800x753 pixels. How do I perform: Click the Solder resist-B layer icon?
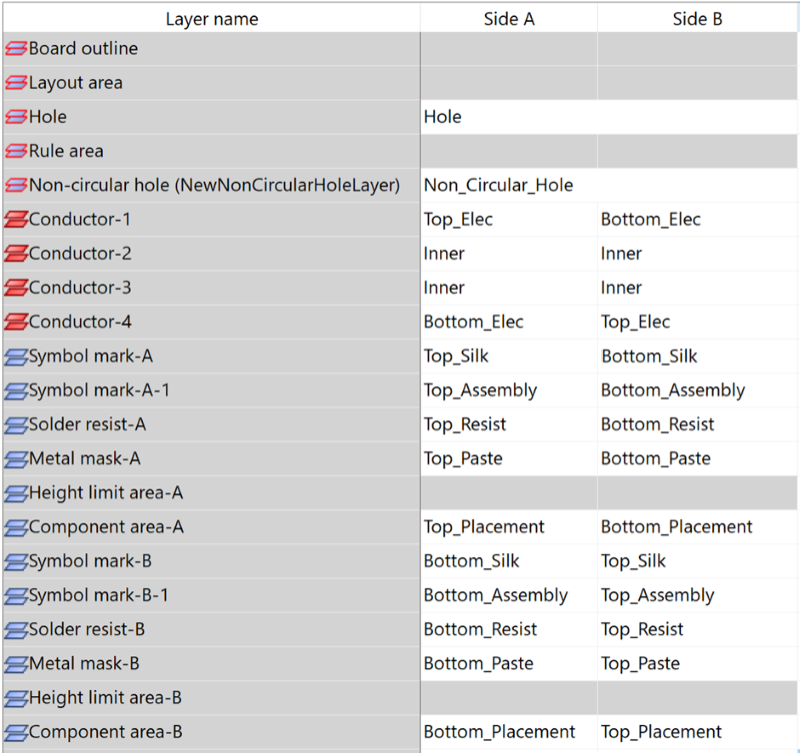coord(16,630)
